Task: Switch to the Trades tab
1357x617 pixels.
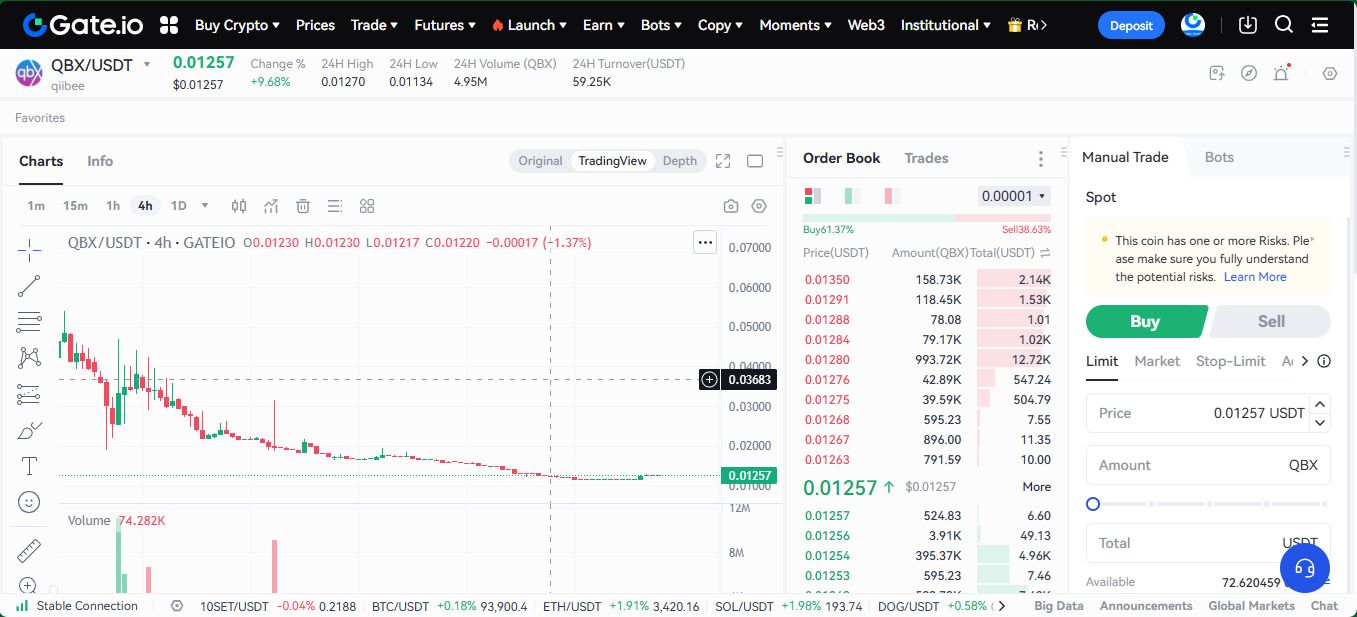Action: [x=926, y=158]
